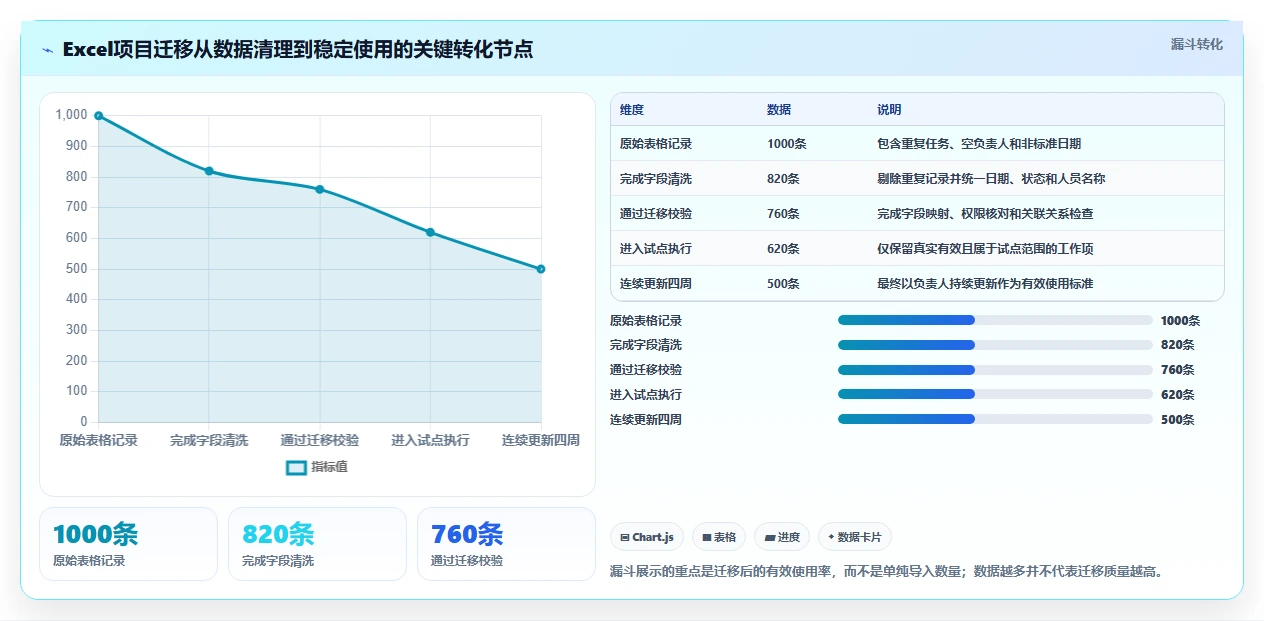The height and width of the screenshot is (621, 1264).
Task: Click the chart point for 完成字段清洗
Action: coord(209,171)
